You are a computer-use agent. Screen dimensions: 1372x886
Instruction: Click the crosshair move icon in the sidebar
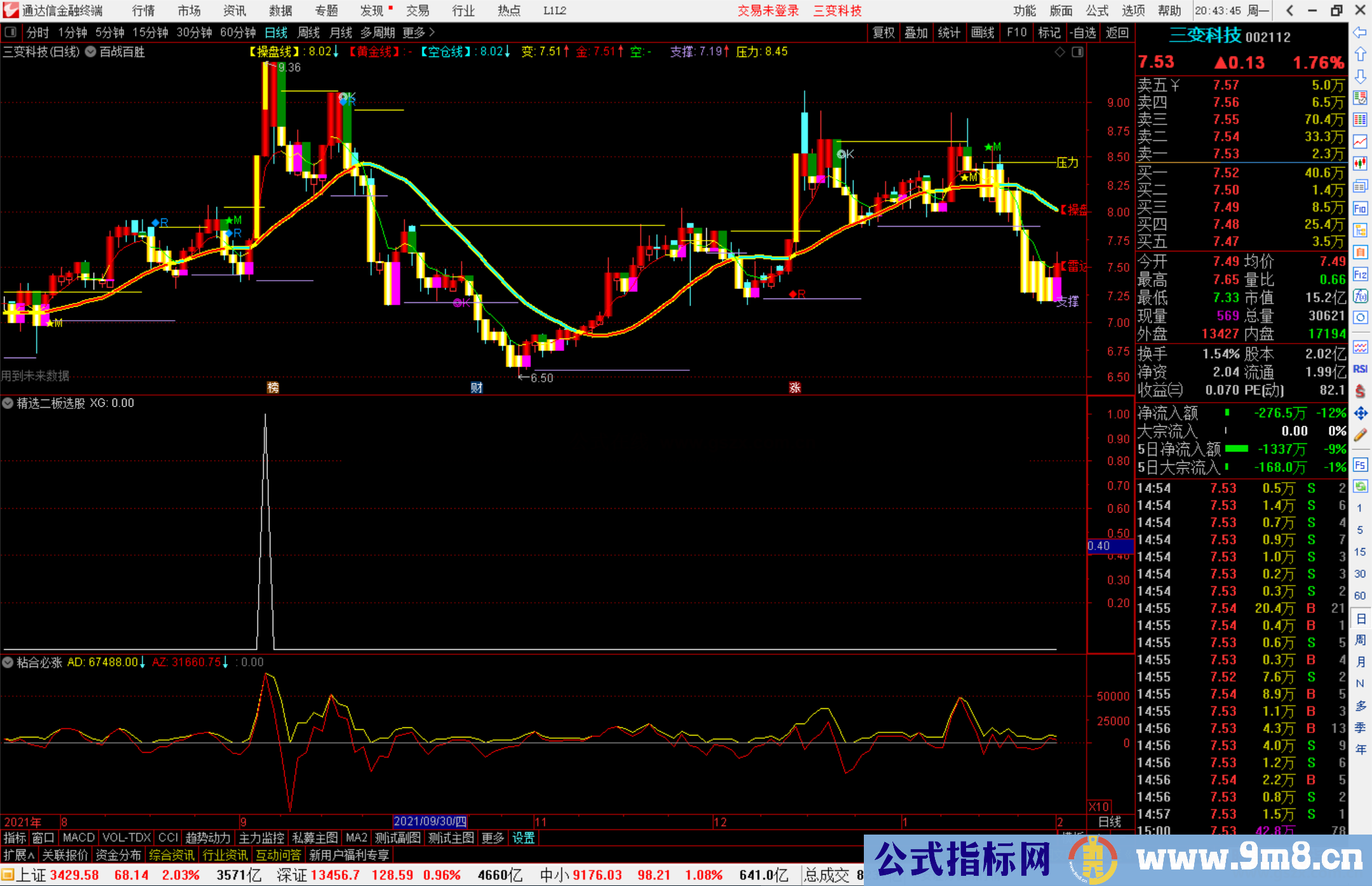point(1361,412)
